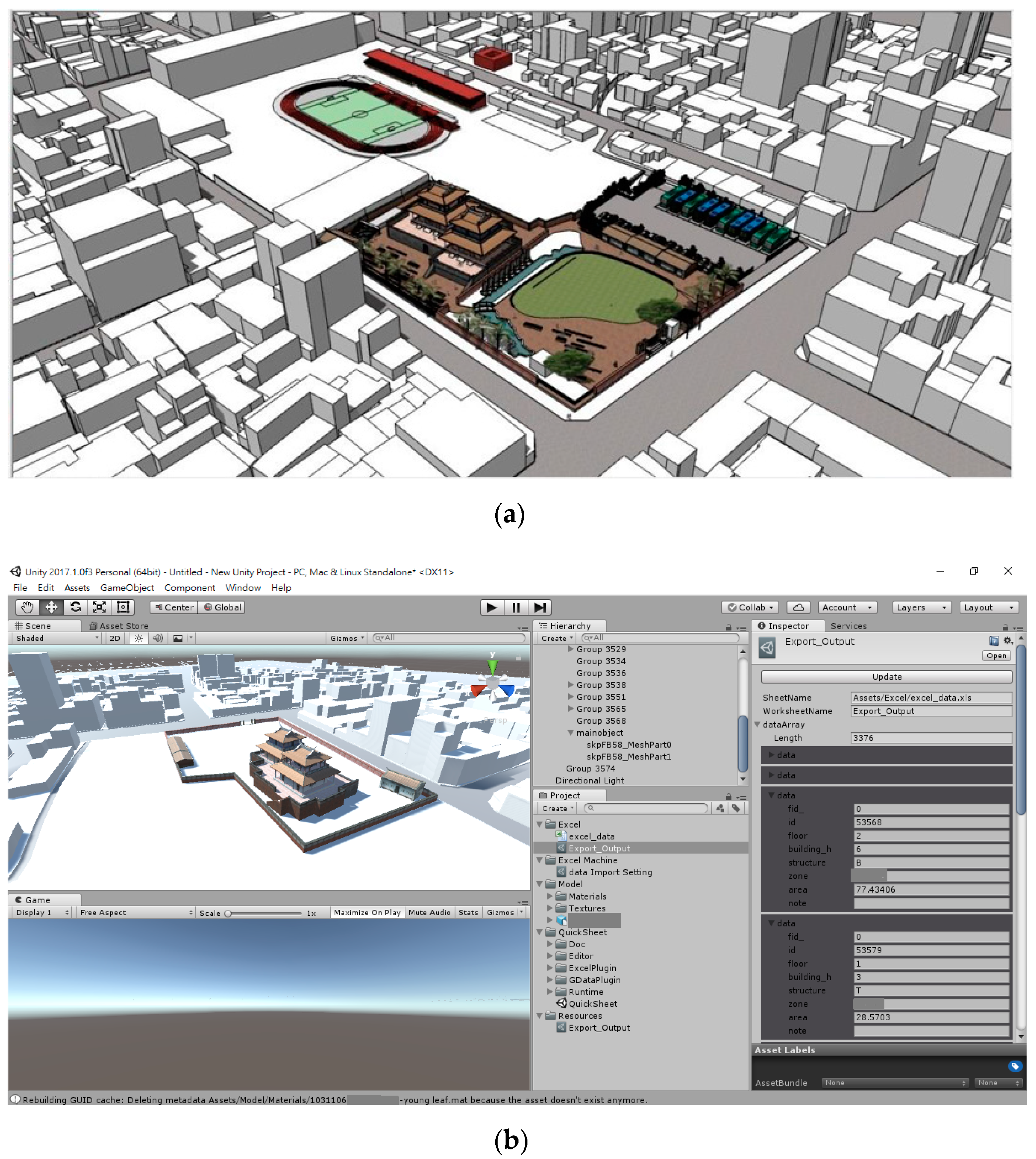The width and height of the screenshot is (1036, 1159).
Task: Open the GameObject menu
Action: click(127, 588)
